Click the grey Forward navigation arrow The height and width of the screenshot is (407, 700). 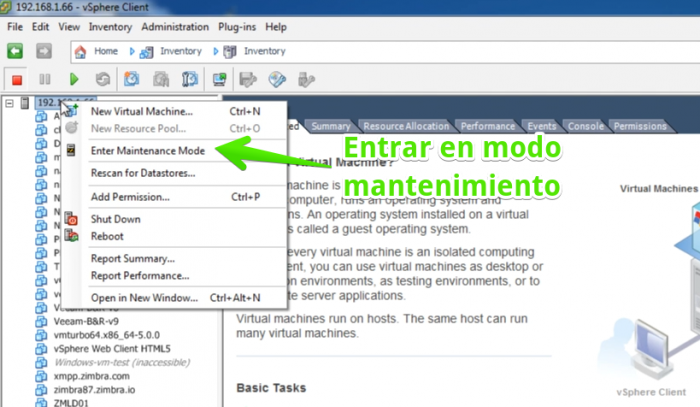click(44, 51)
